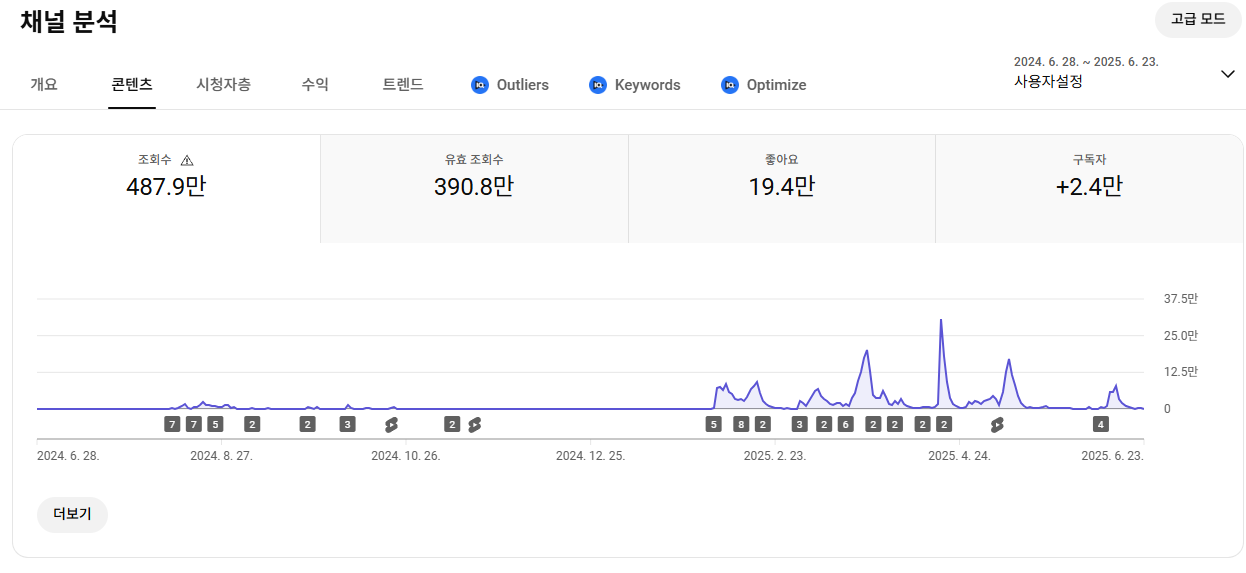Click the vidIQ icon beside Optimize

[730, 85]
